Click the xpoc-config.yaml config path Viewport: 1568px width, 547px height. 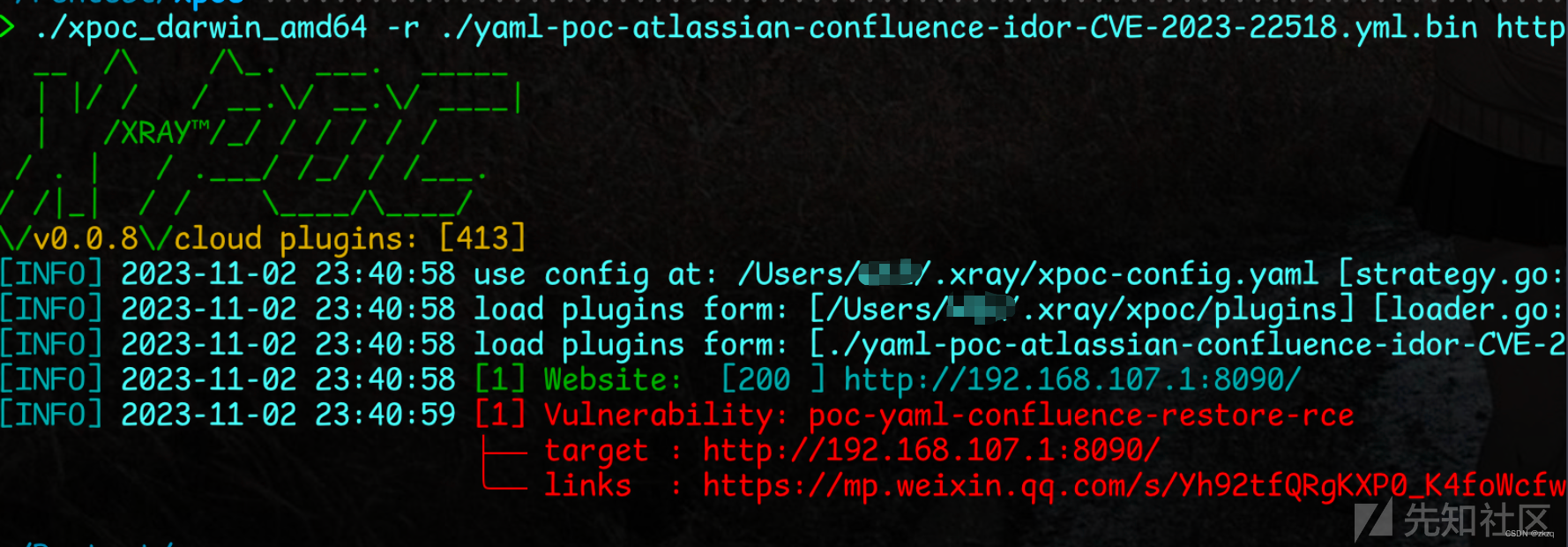click(x=1028, y=274)
